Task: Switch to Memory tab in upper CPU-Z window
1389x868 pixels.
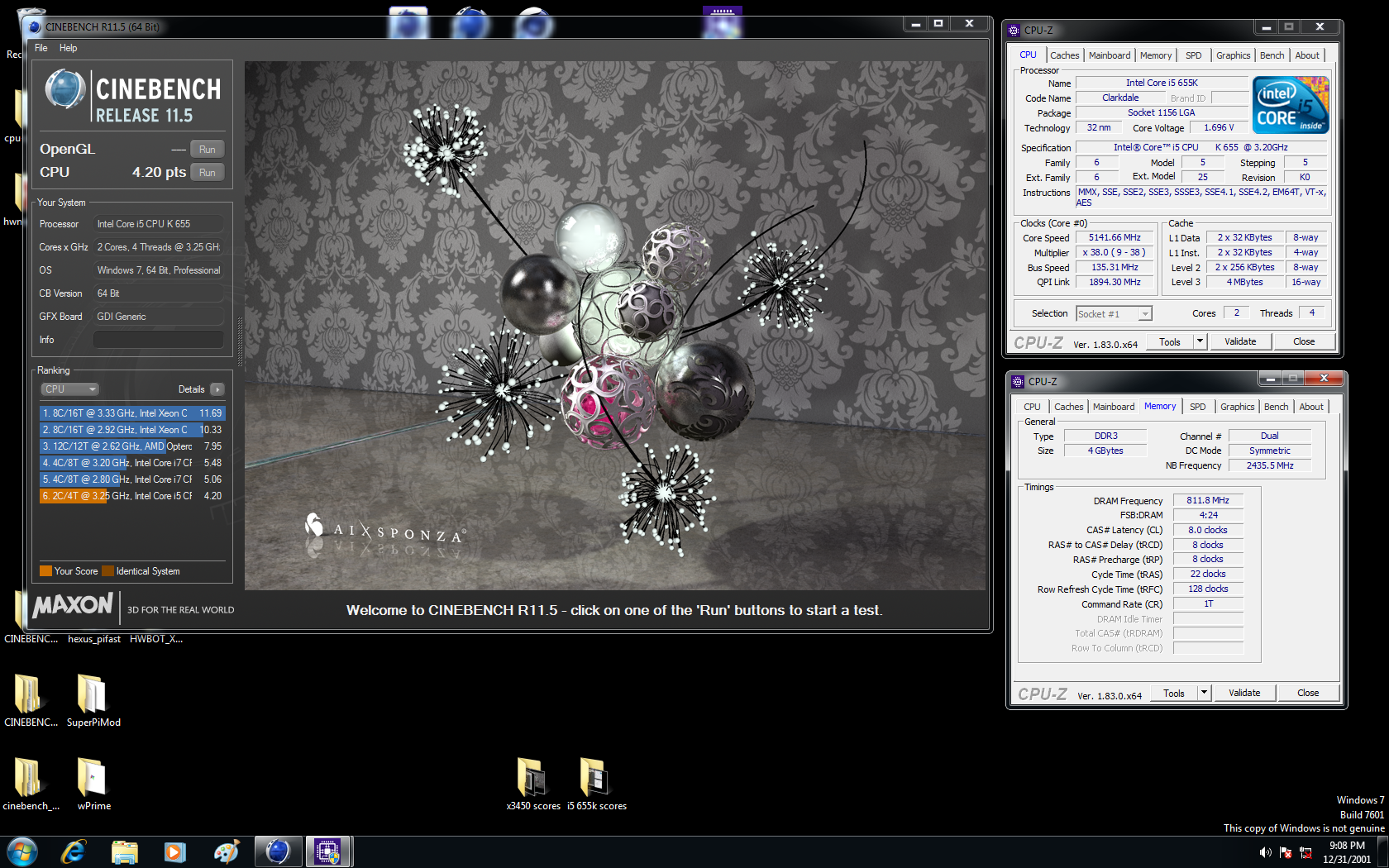Action: (1156, 55)
